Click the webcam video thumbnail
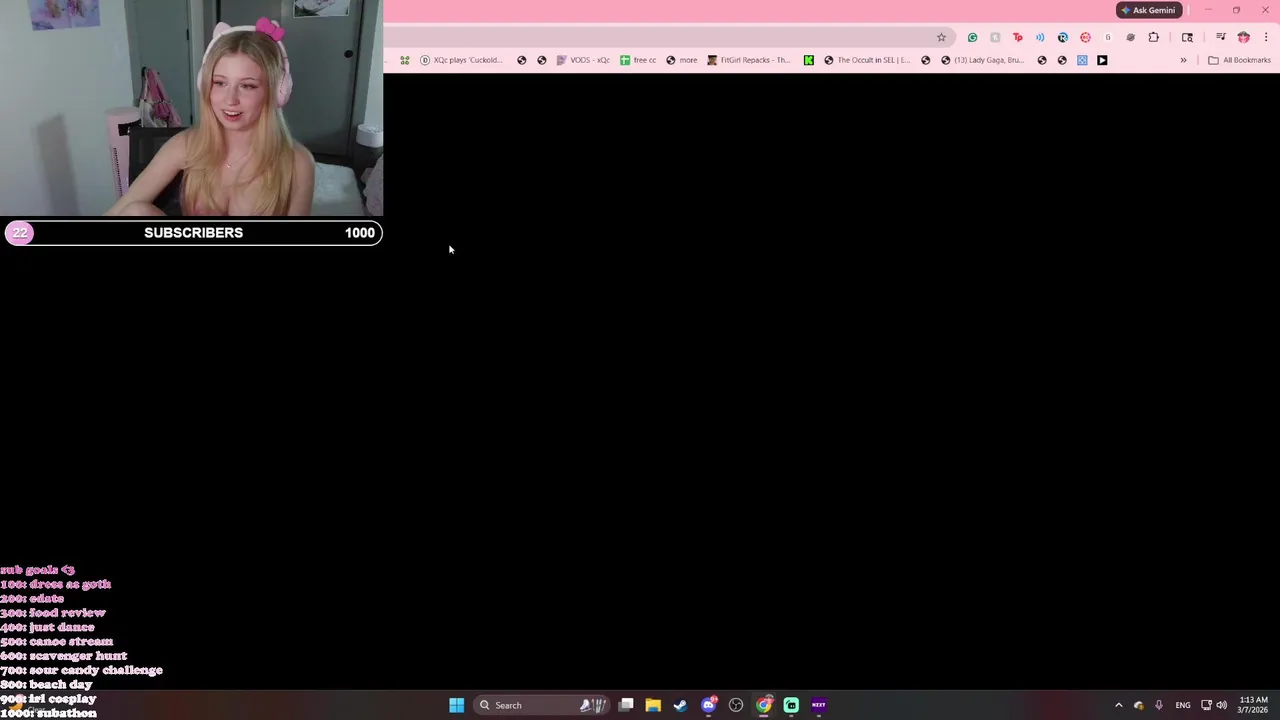This screenshot has height=720, width=1280. click(x=191, y=108)
